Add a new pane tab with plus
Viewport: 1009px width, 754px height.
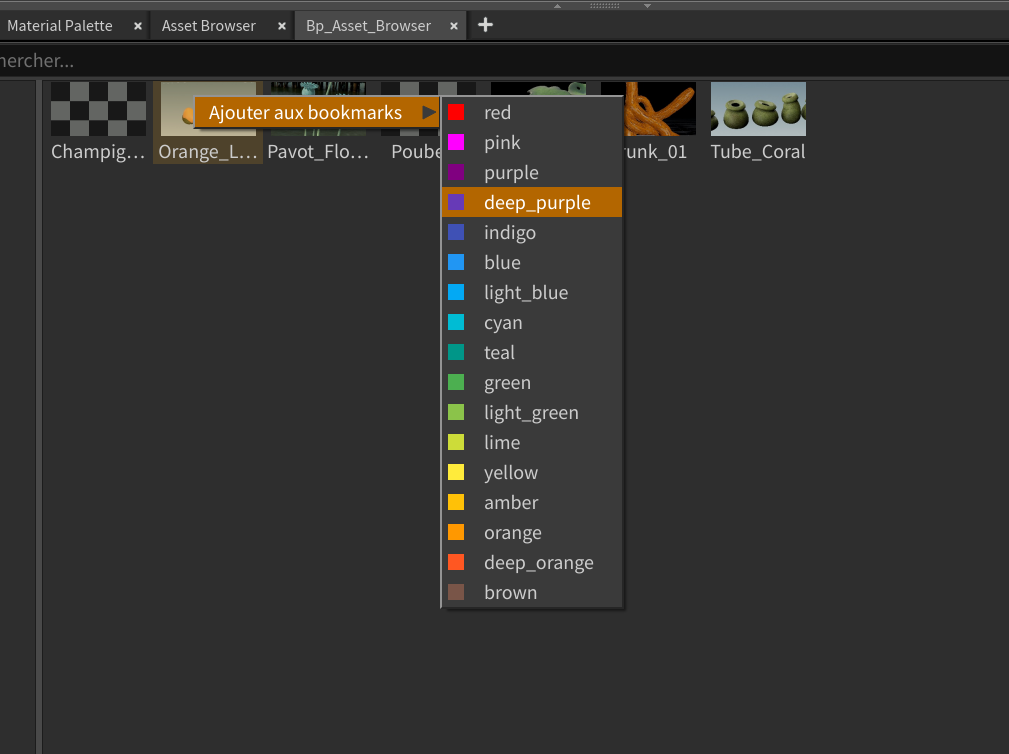tap(486, 25)
